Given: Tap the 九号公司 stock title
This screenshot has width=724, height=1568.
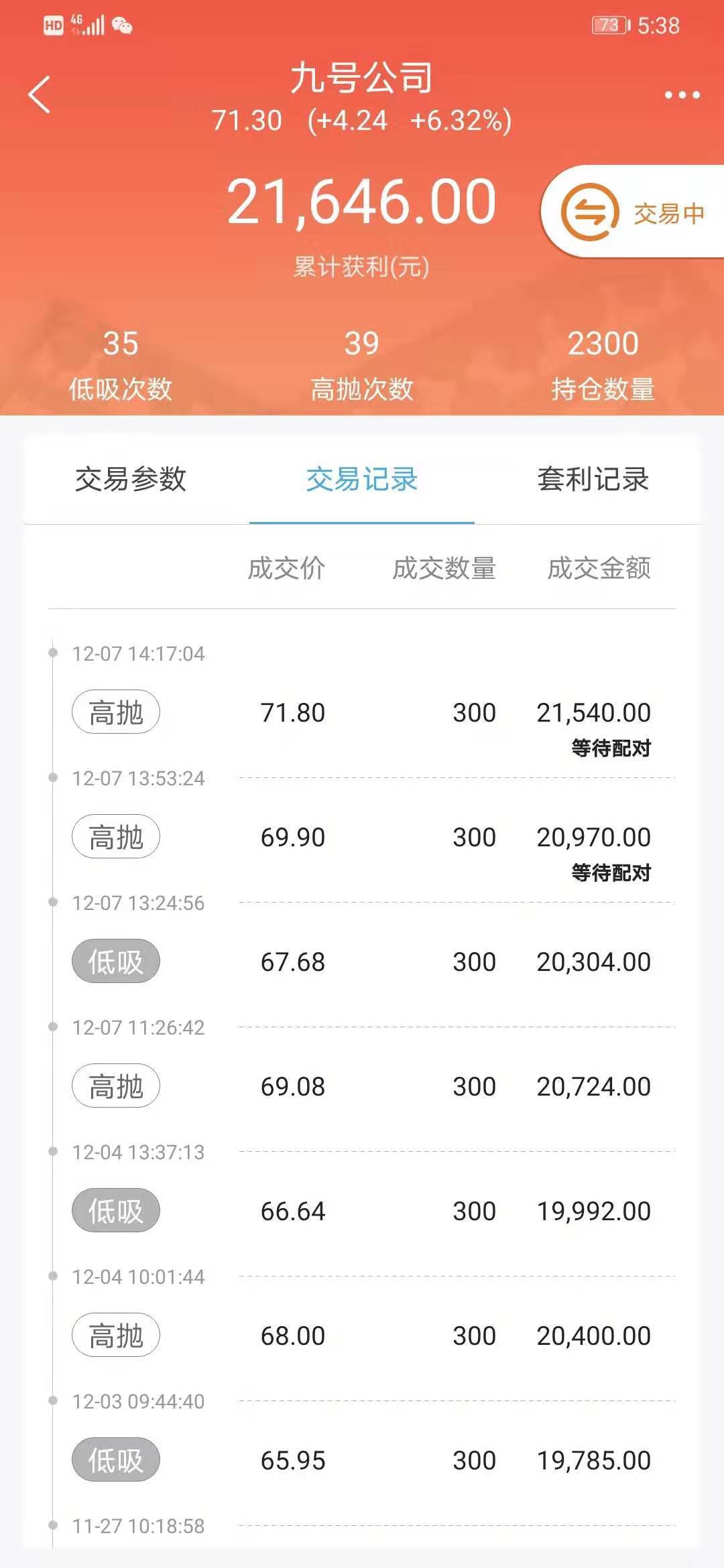Looking at the screenshot, I should tap(361, 78).
